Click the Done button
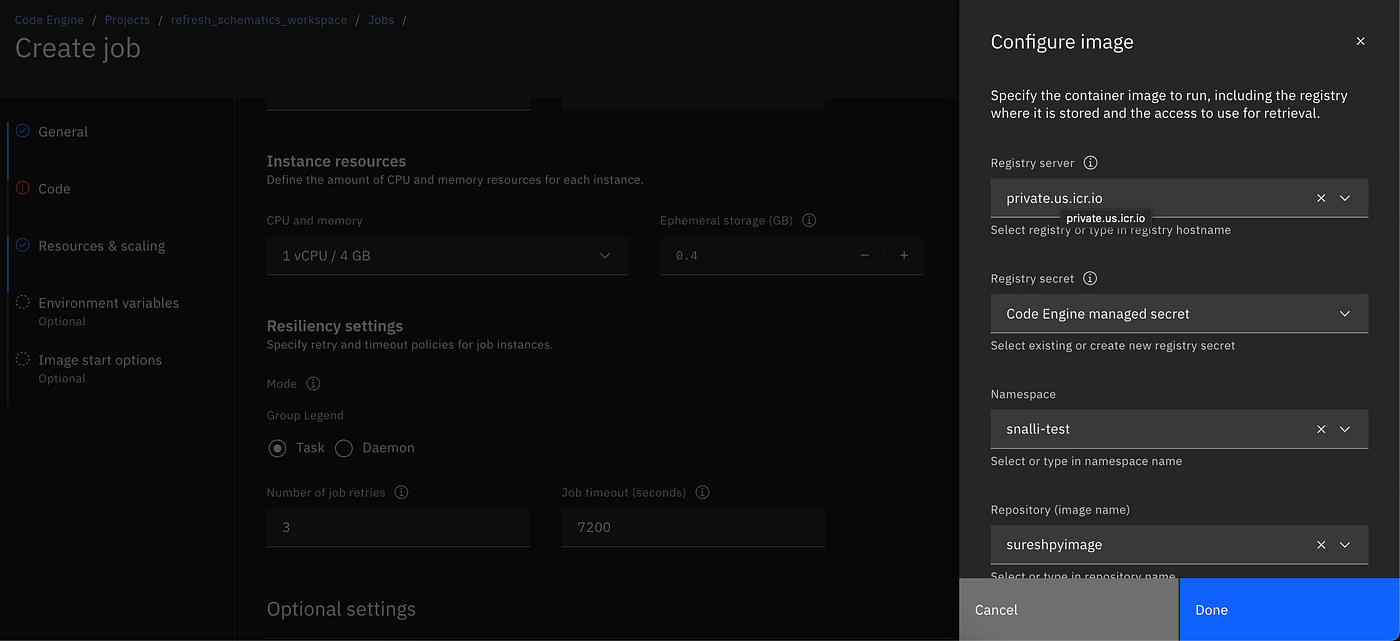 1289,610
